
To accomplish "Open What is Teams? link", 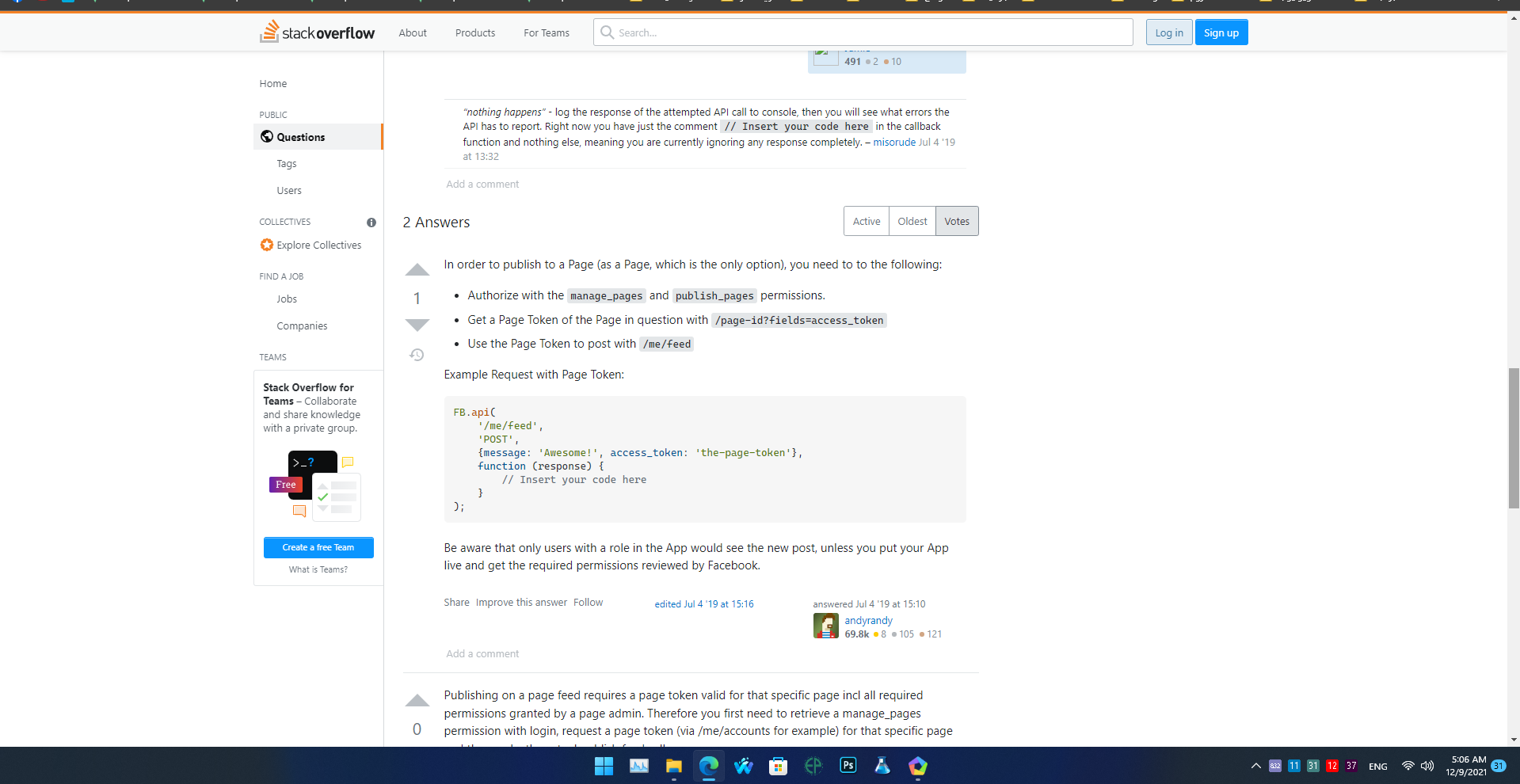I will click(318, 569).
